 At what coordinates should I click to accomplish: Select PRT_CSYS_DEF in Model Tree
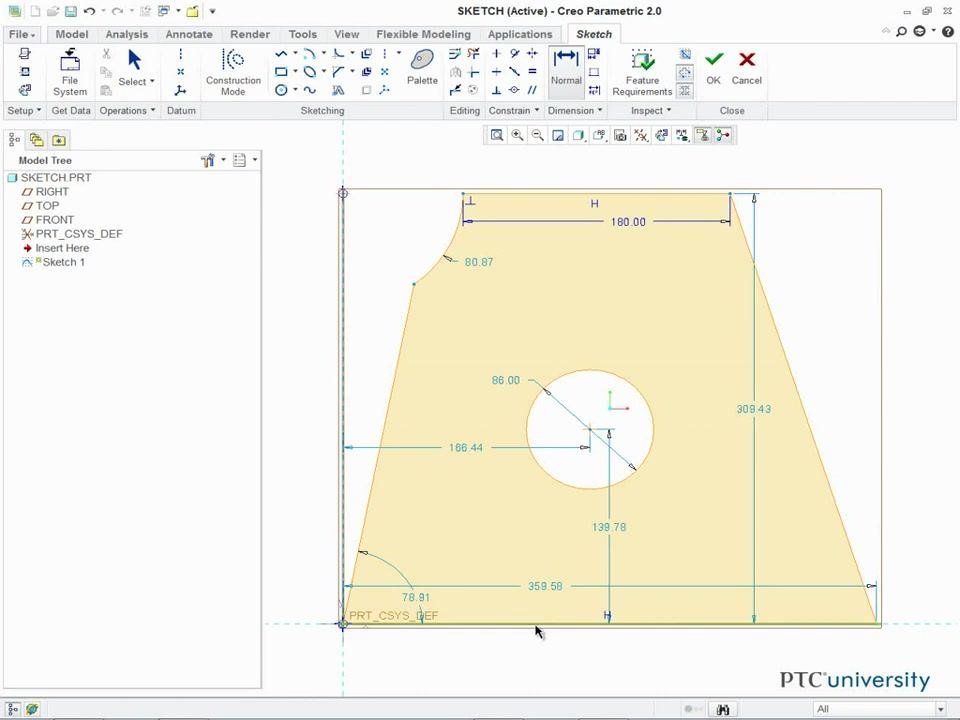coord(79,234)
